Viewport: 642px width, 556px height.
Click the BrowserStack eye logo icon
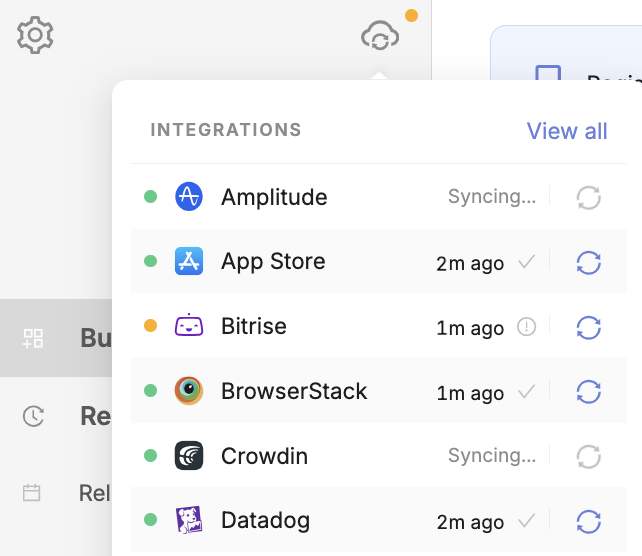coord(189,391)
